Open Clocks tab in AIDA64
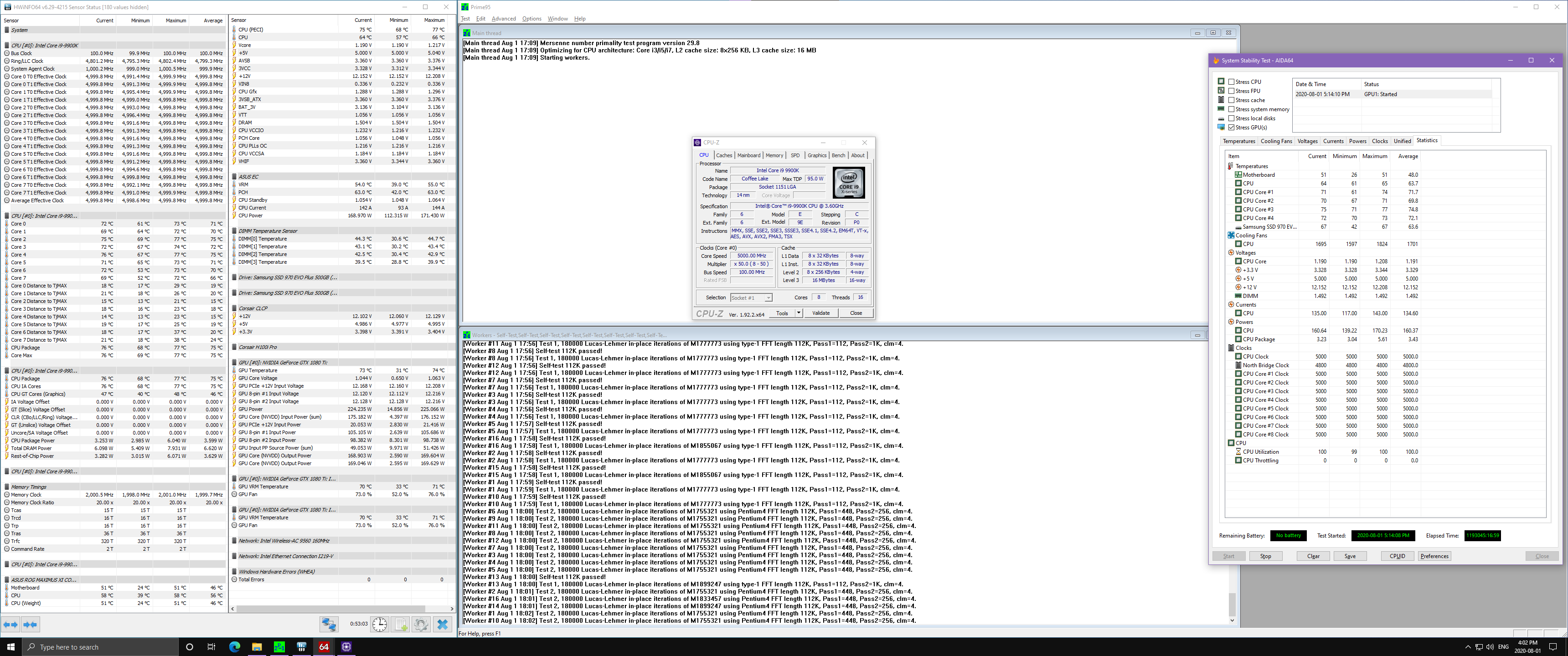Viewport: 1568px width, 656px height. (1379, 141)
